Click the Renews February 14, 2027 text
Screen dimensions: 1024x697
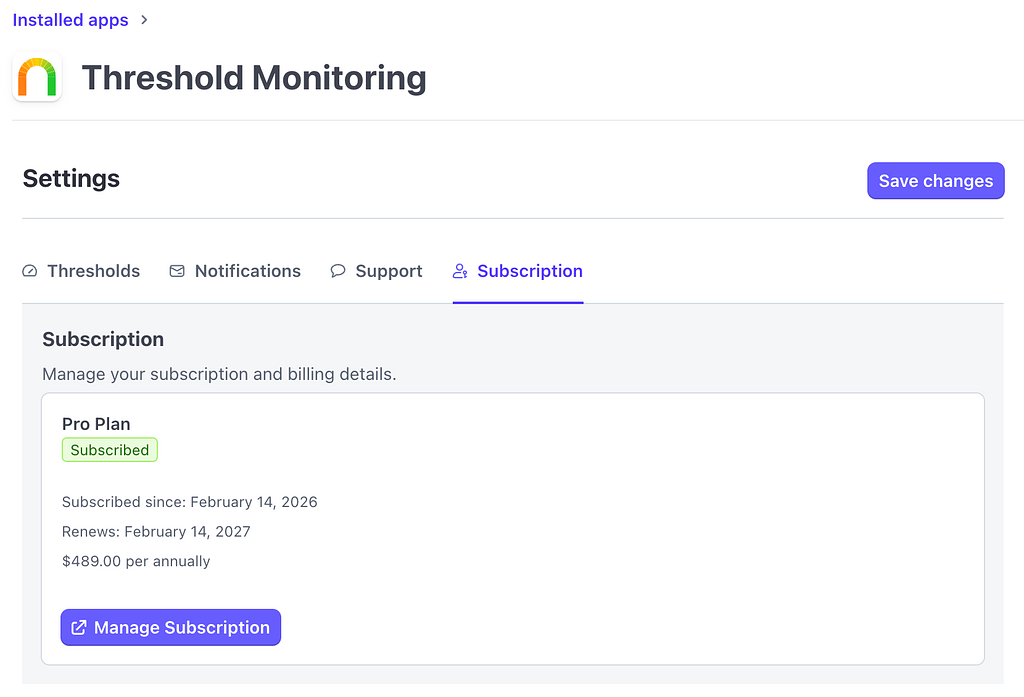pyautogui.click(x=156, y=532)
